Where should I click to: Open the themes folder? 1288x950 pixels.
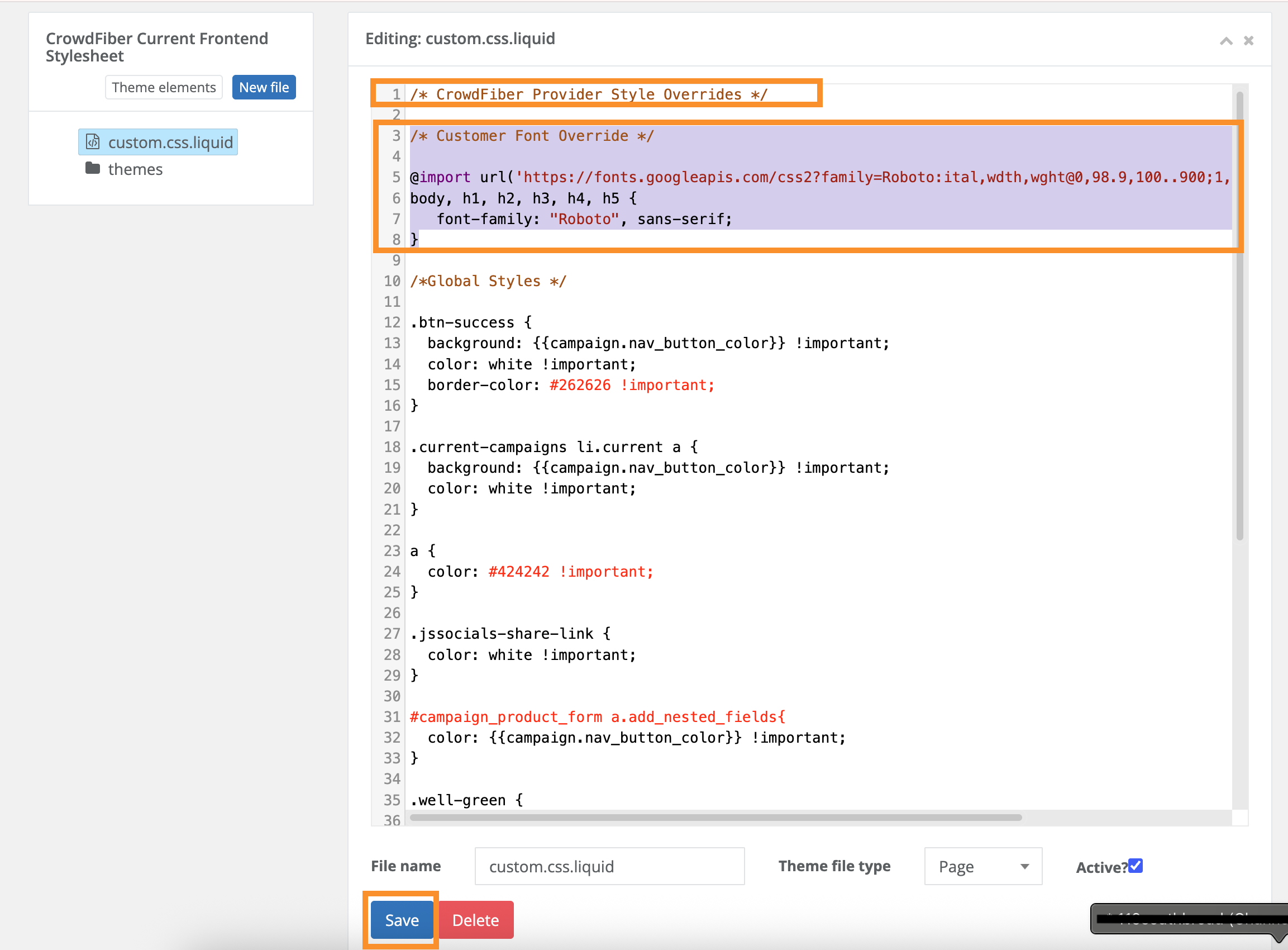(135, 169)
